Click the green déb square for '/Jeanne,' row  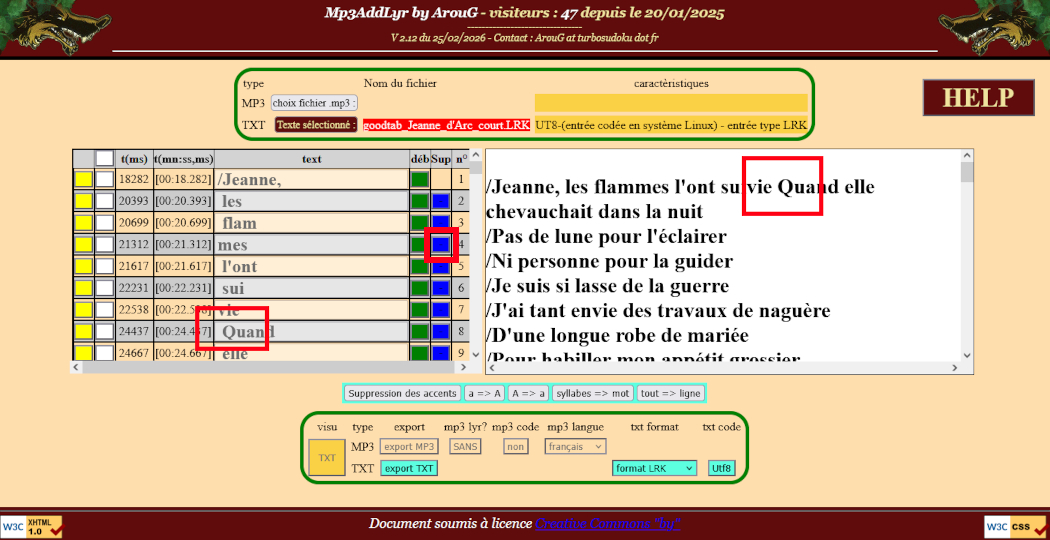pyautogui.click(x=419, y=180)
